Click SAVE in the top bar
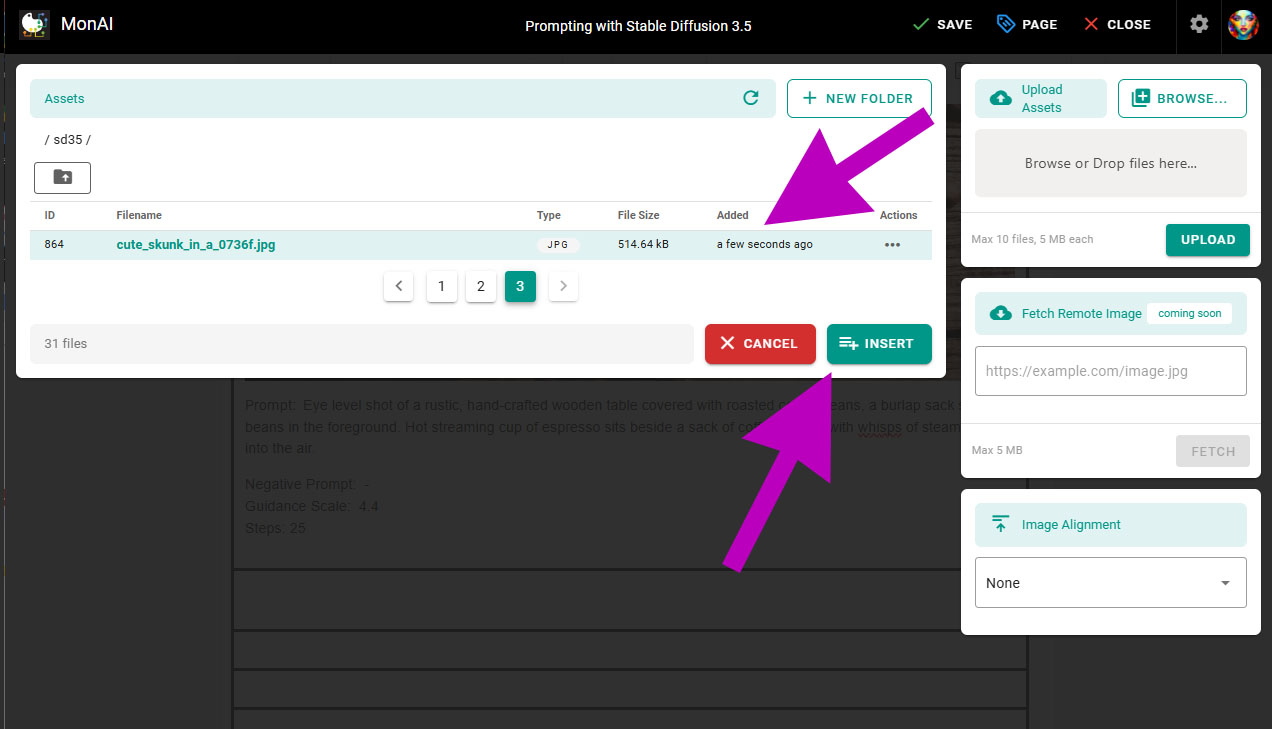This screenshot has height=729, width=1272. coord(943,24)
